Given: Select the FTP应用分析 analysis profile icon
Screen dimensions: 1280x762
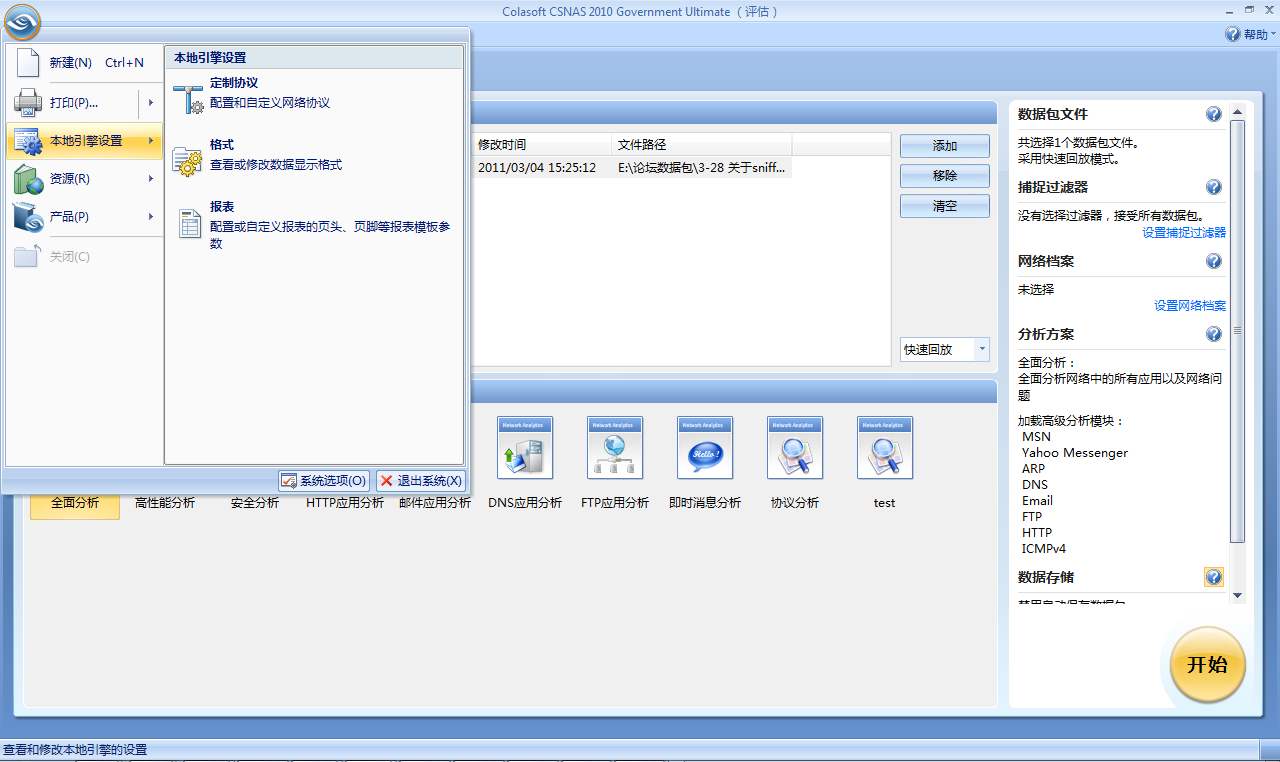Looking at the screenshot, I should [614, 447].
